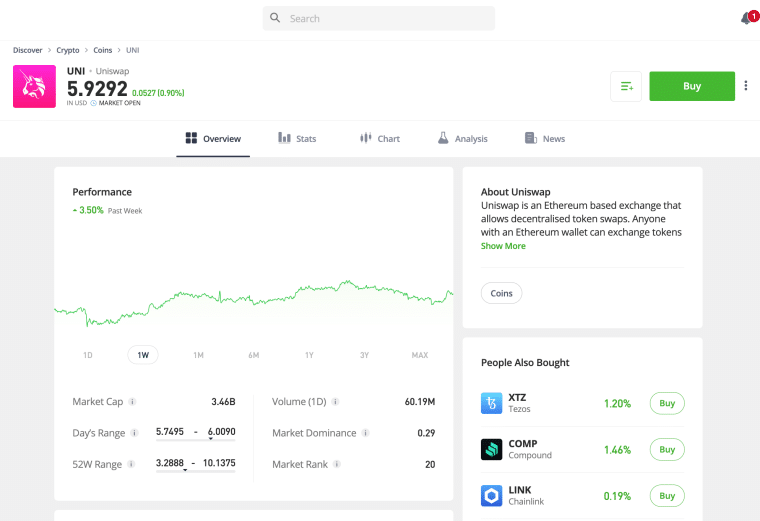Click the Chainlink LINK coin icon
This screenshot has width=760, height=521.
[x=491, y=496]
